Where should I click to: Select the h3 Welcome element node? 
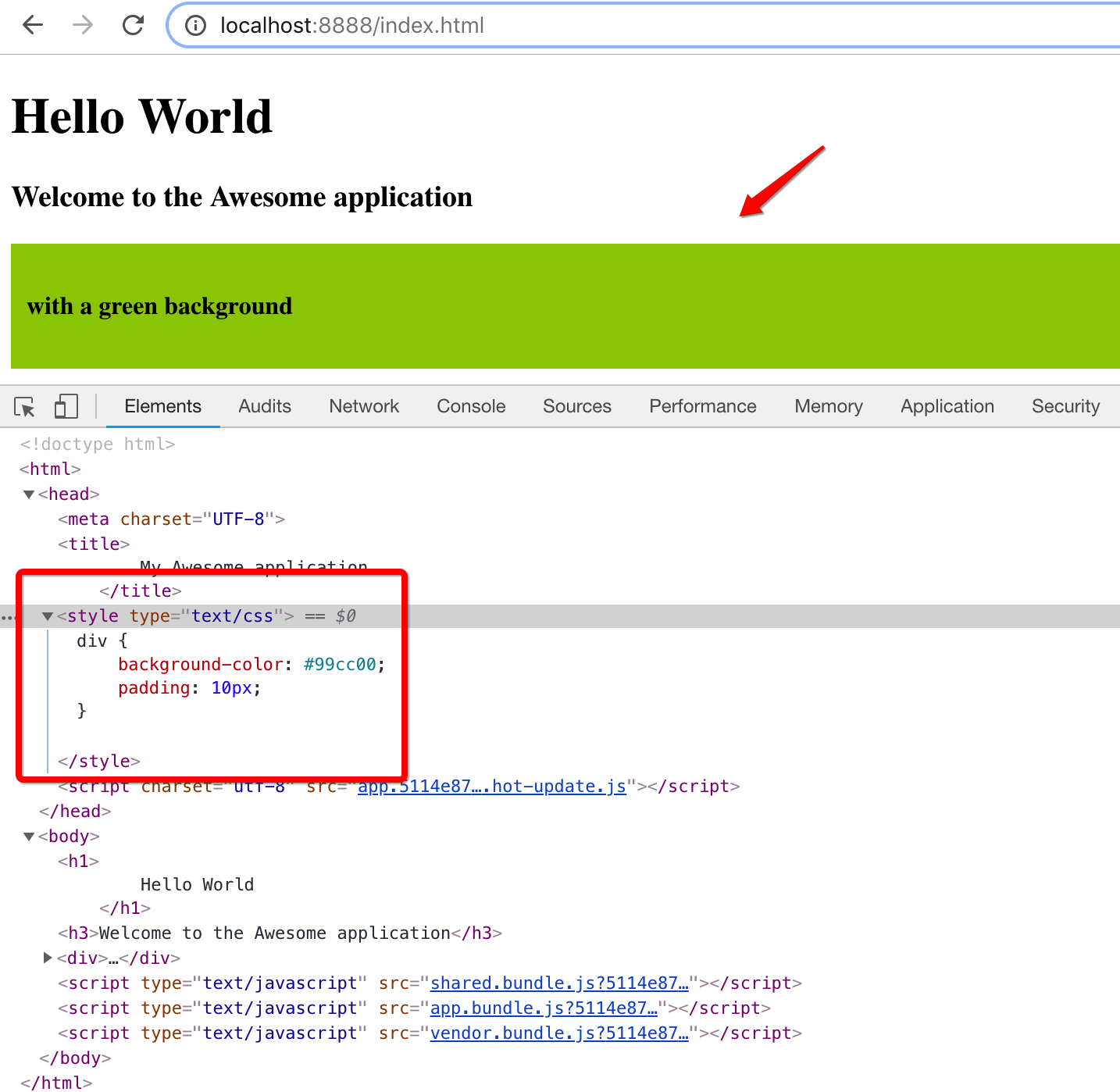pyautogui.click(x=280, y=933)
